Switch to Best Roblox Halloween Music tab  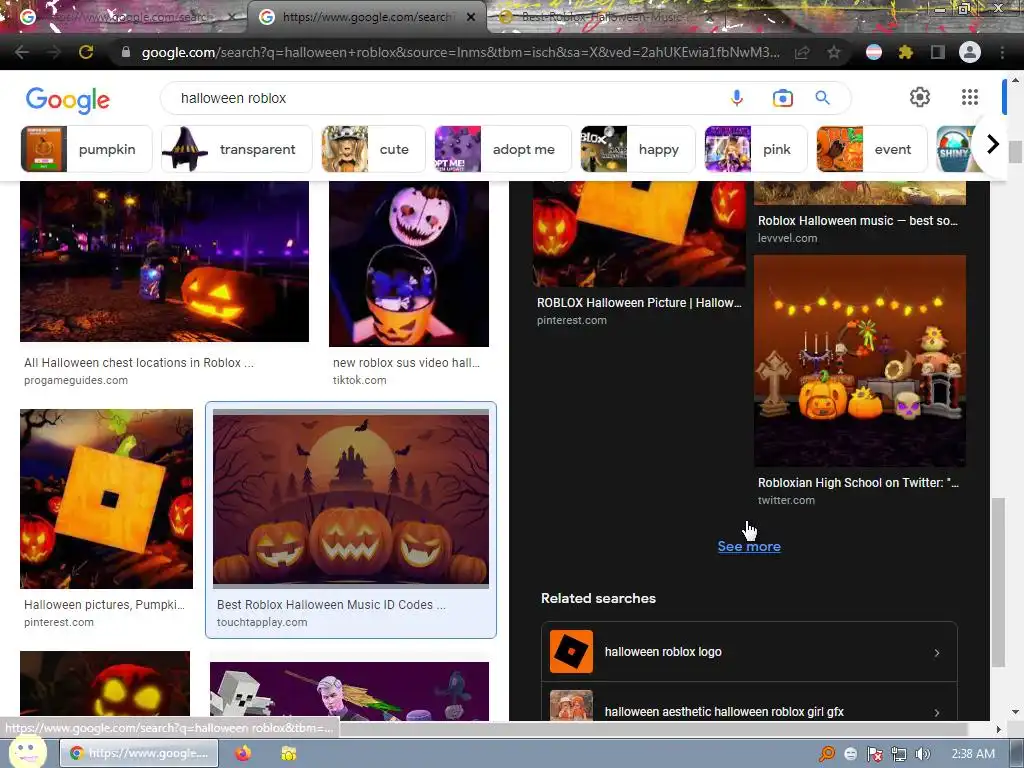[x=601, y=17]
